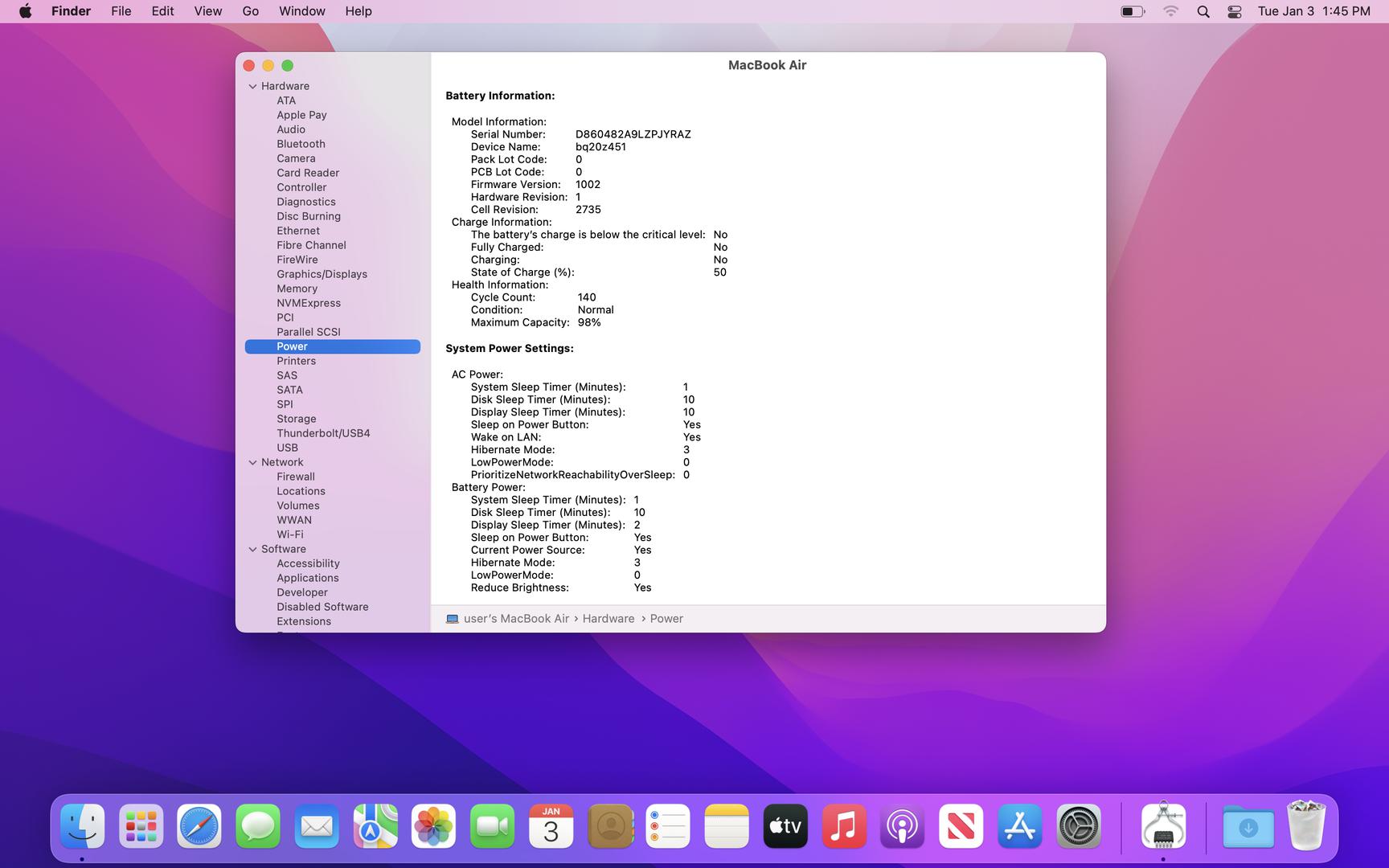Open the Help menu
Viewport: 1389px width, 868px height.
[359, 11]
